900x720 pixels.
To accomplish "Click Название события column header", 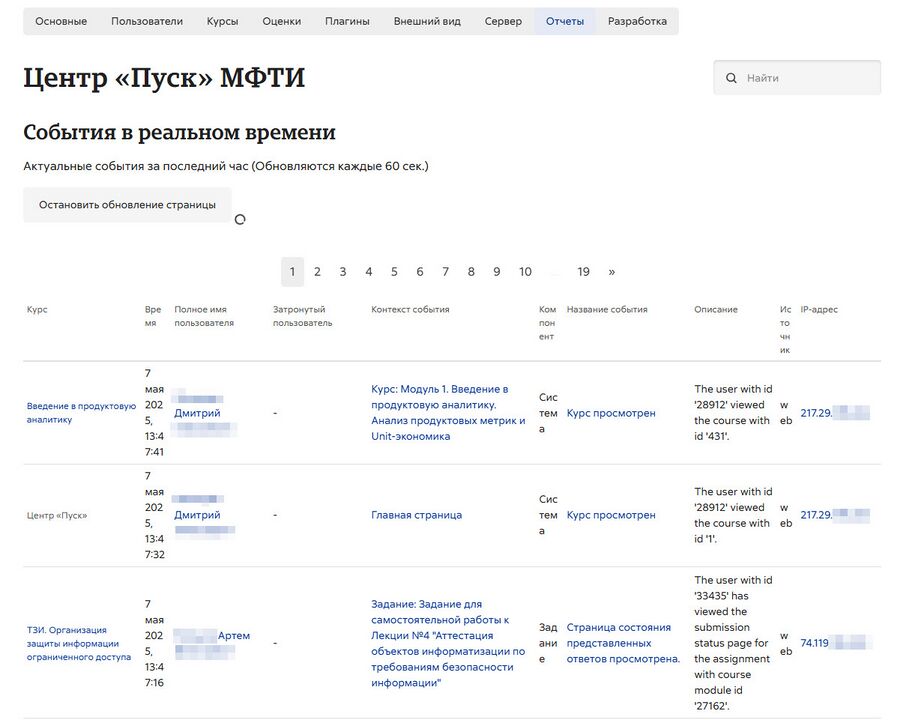I will click(607, 309).
